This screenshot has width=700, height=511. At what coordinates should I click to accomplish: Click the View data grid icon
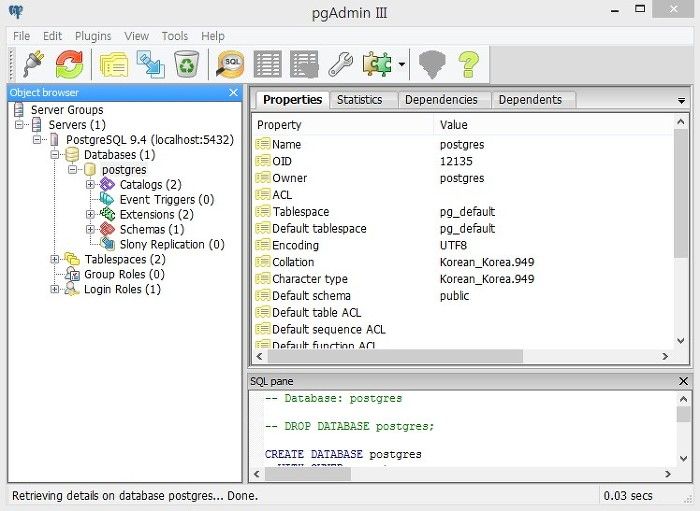pos(267,65)
